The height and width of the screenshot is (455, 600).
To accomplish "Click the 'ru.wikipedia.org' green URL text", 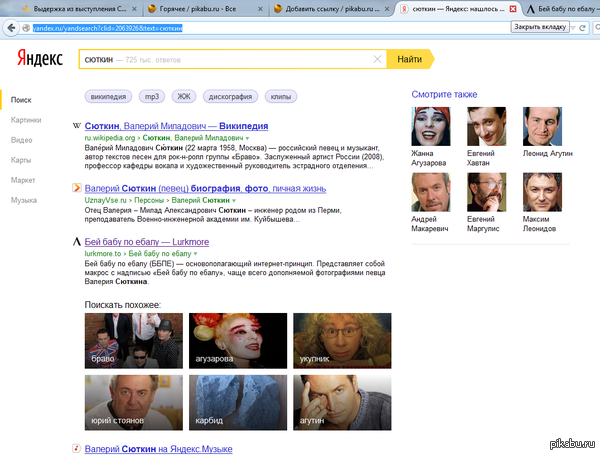I will 110,138.
